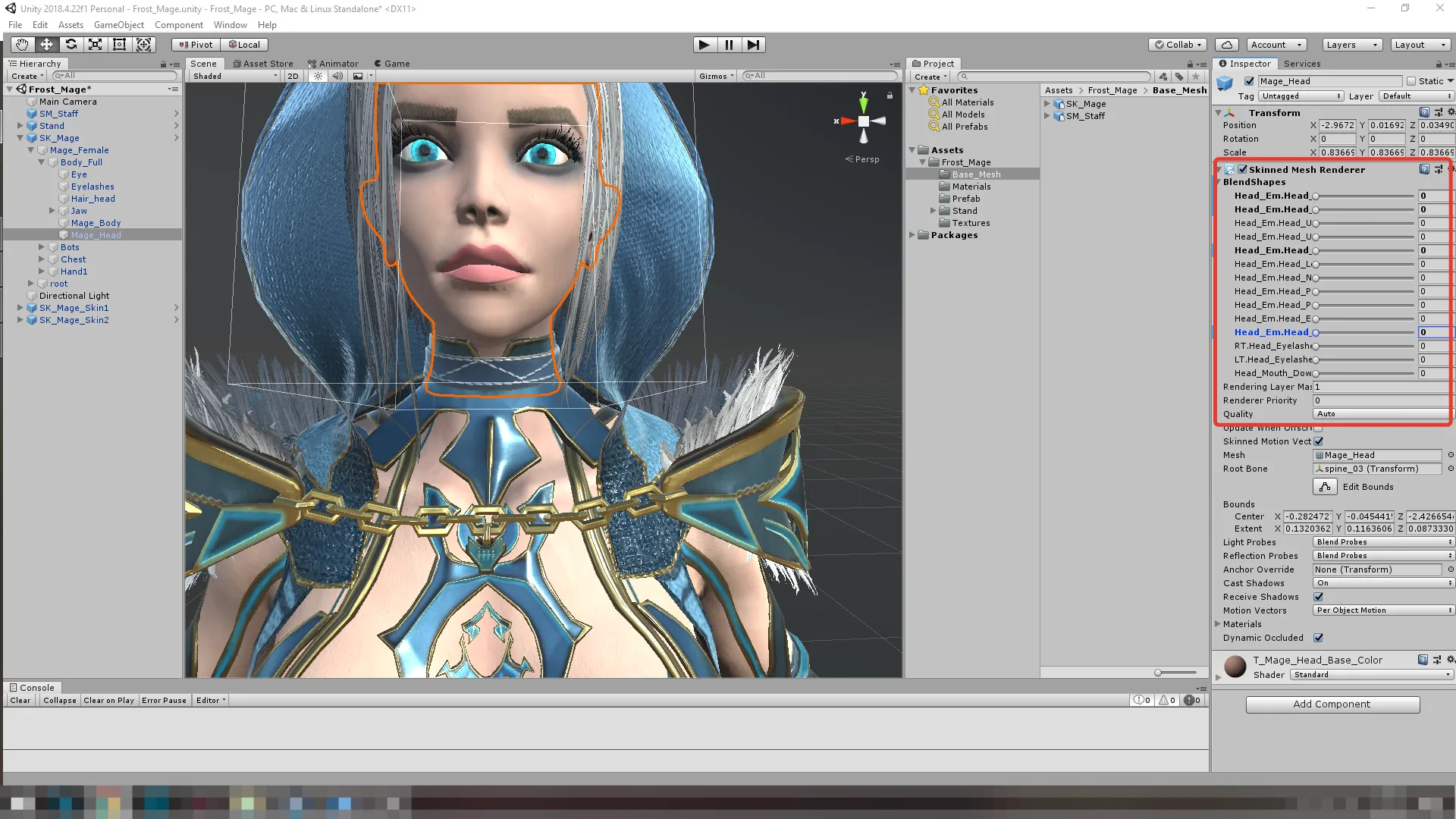Switch to the Animator tab
The image size is (1456, 819).
[x=333, y=64]
